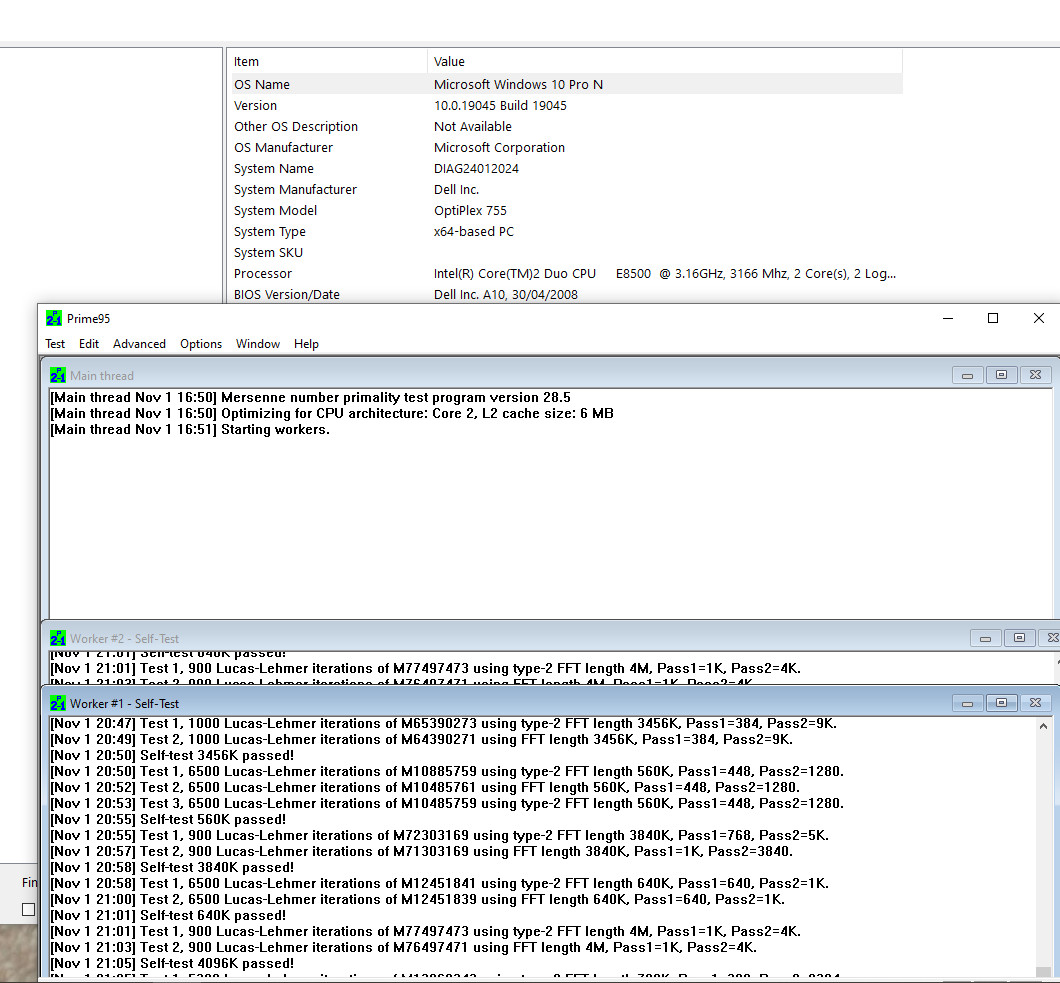
Task: Click the Worker #2 Self-Test window icon
Action: pyautogui.click(x=58, y=638)
